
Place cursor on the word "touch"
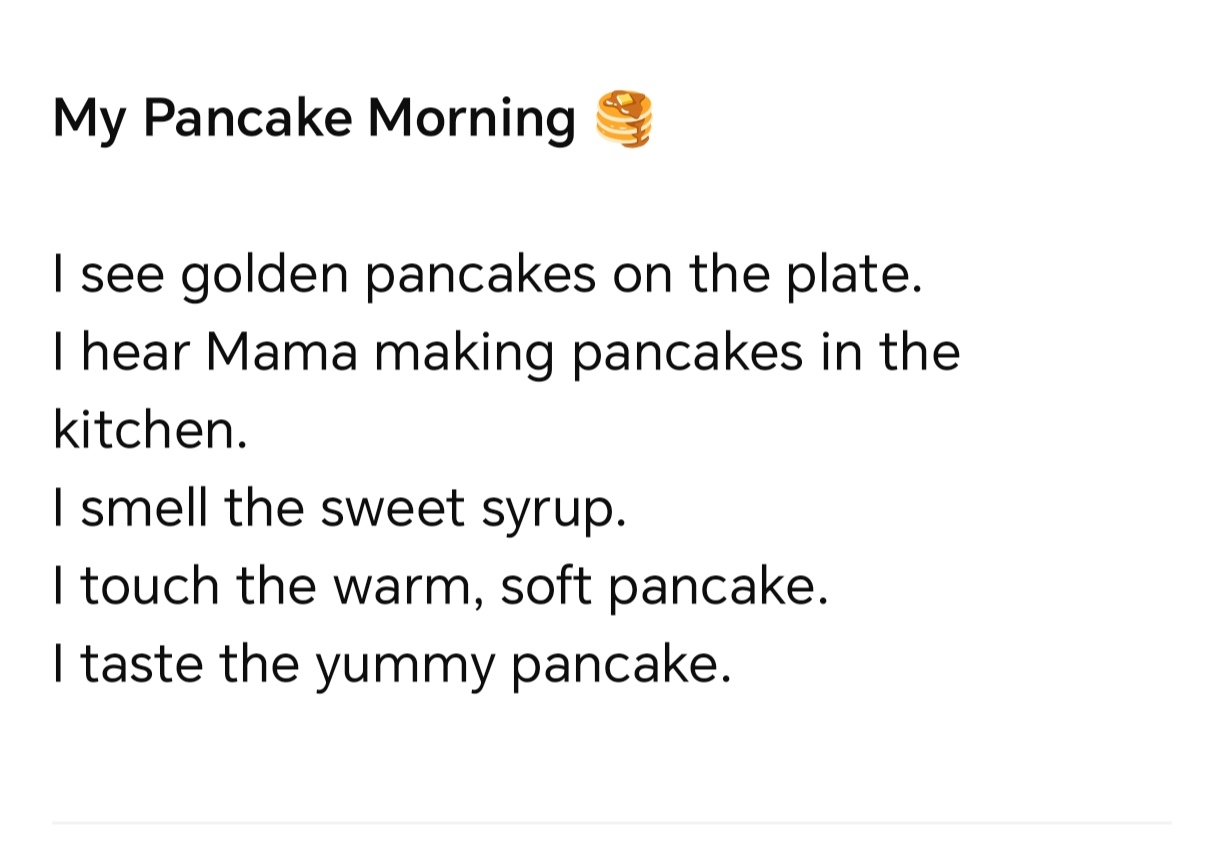coord(150,586)
